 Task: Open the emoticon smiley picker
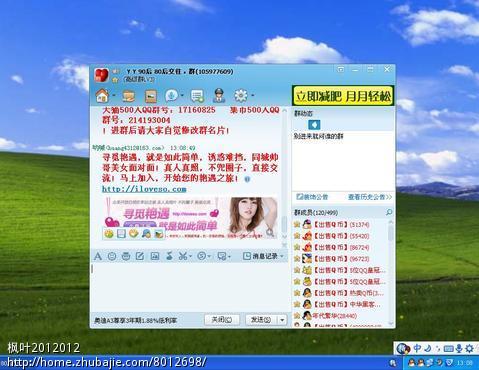click(112, 256)
